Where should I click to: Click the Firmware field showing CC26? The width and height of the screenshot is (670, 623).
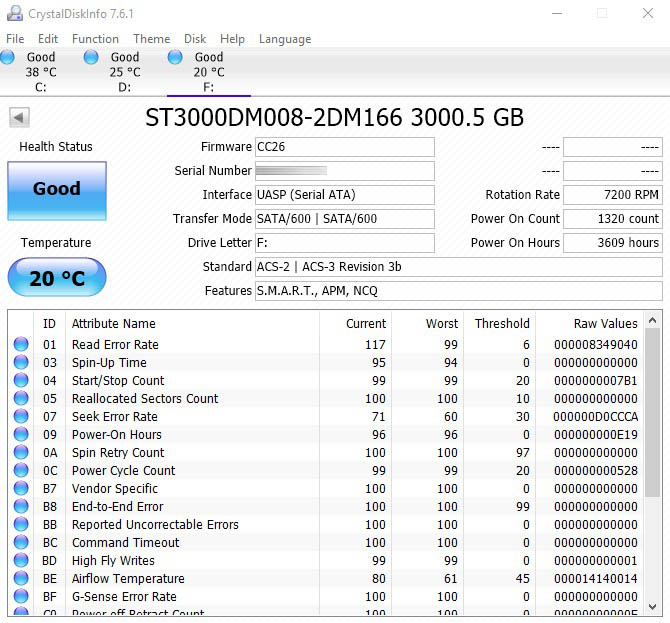click(x=345, y=147)
